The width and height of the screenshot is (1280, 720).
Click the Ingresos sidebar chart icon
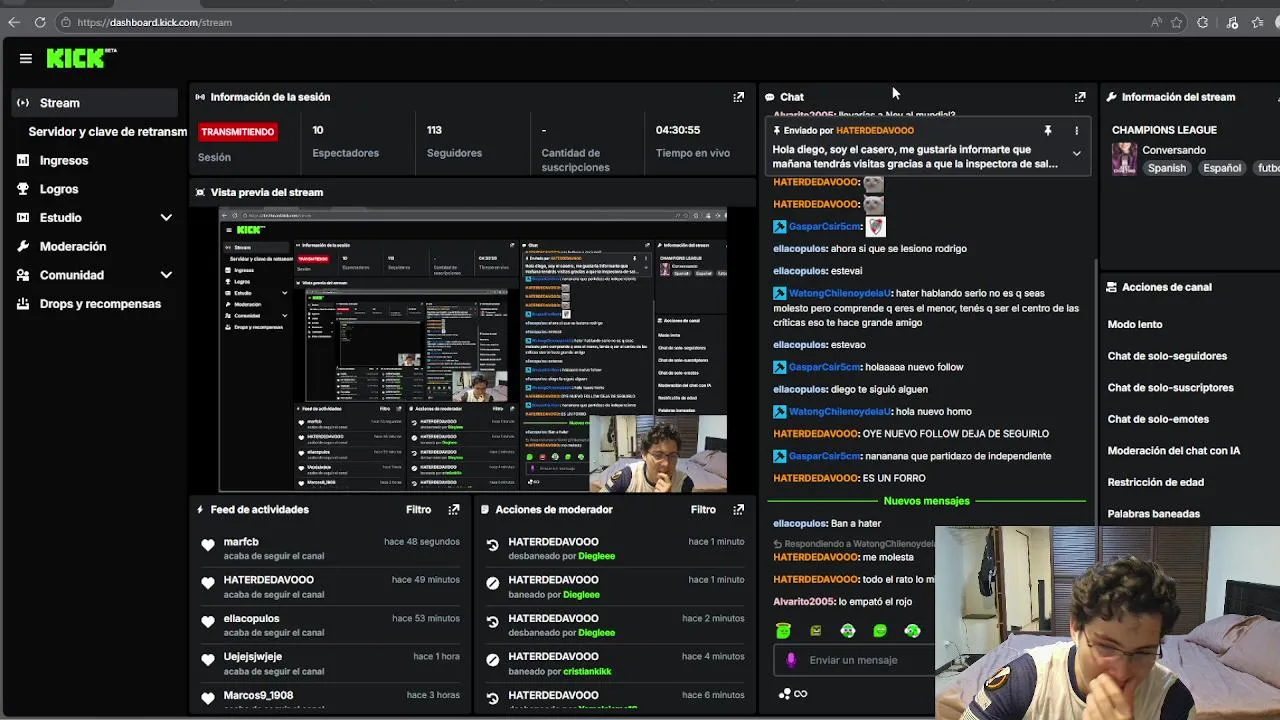click(x=23, y=160)
